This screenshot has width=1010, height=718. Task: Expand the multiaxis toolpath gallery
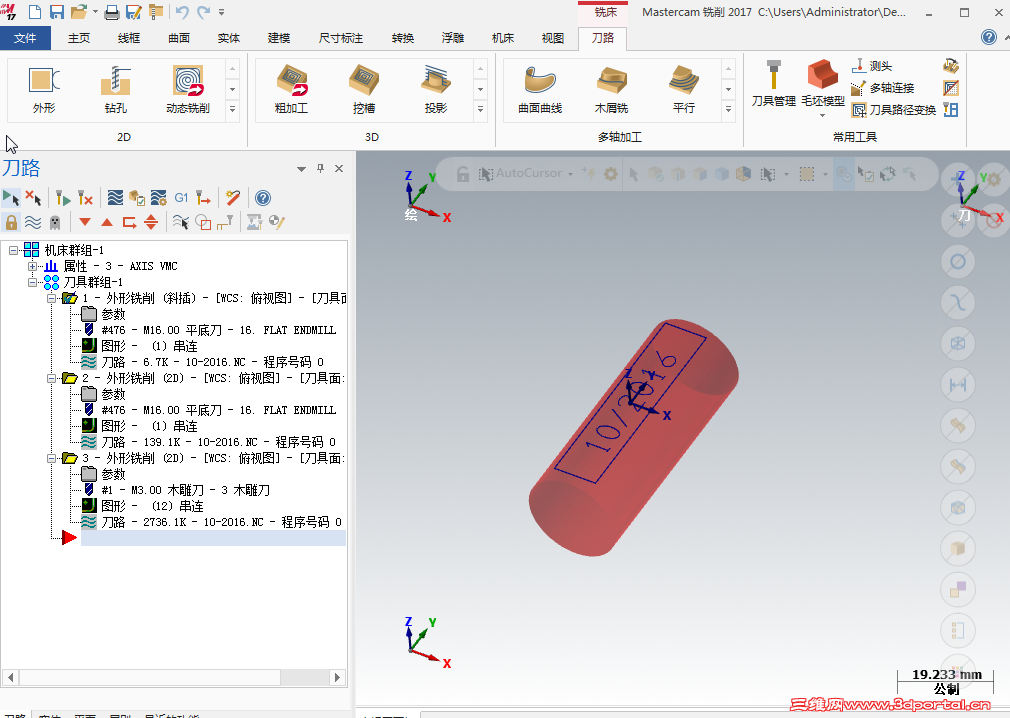click(x=729, y=110)
